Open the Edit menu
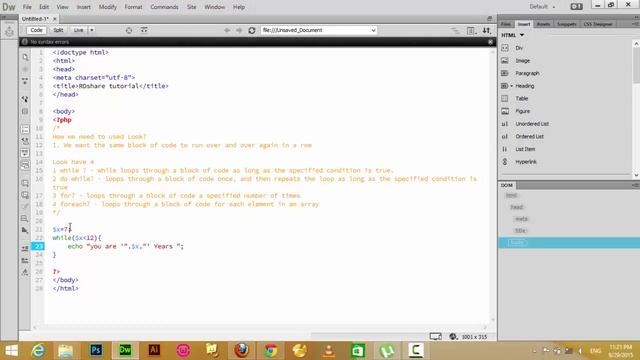Viewport: 640px width, 360px height. [44, 7]
